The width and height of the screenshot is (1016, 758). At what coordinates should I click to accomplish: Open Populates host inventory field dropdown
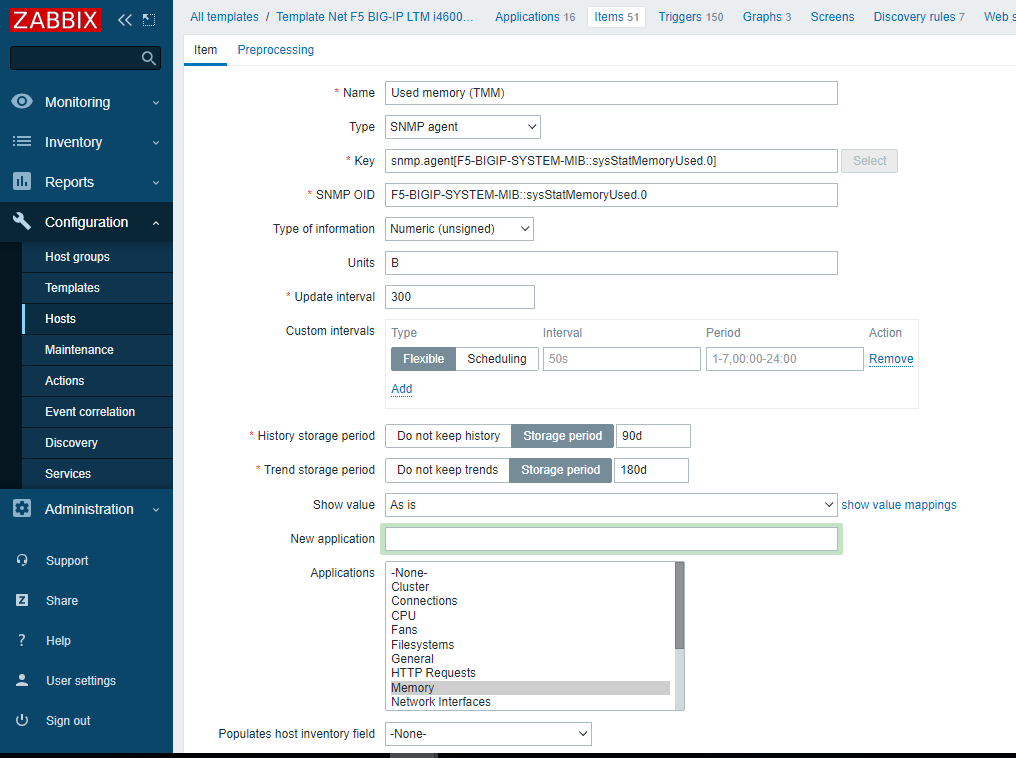(x=489, y=734)
